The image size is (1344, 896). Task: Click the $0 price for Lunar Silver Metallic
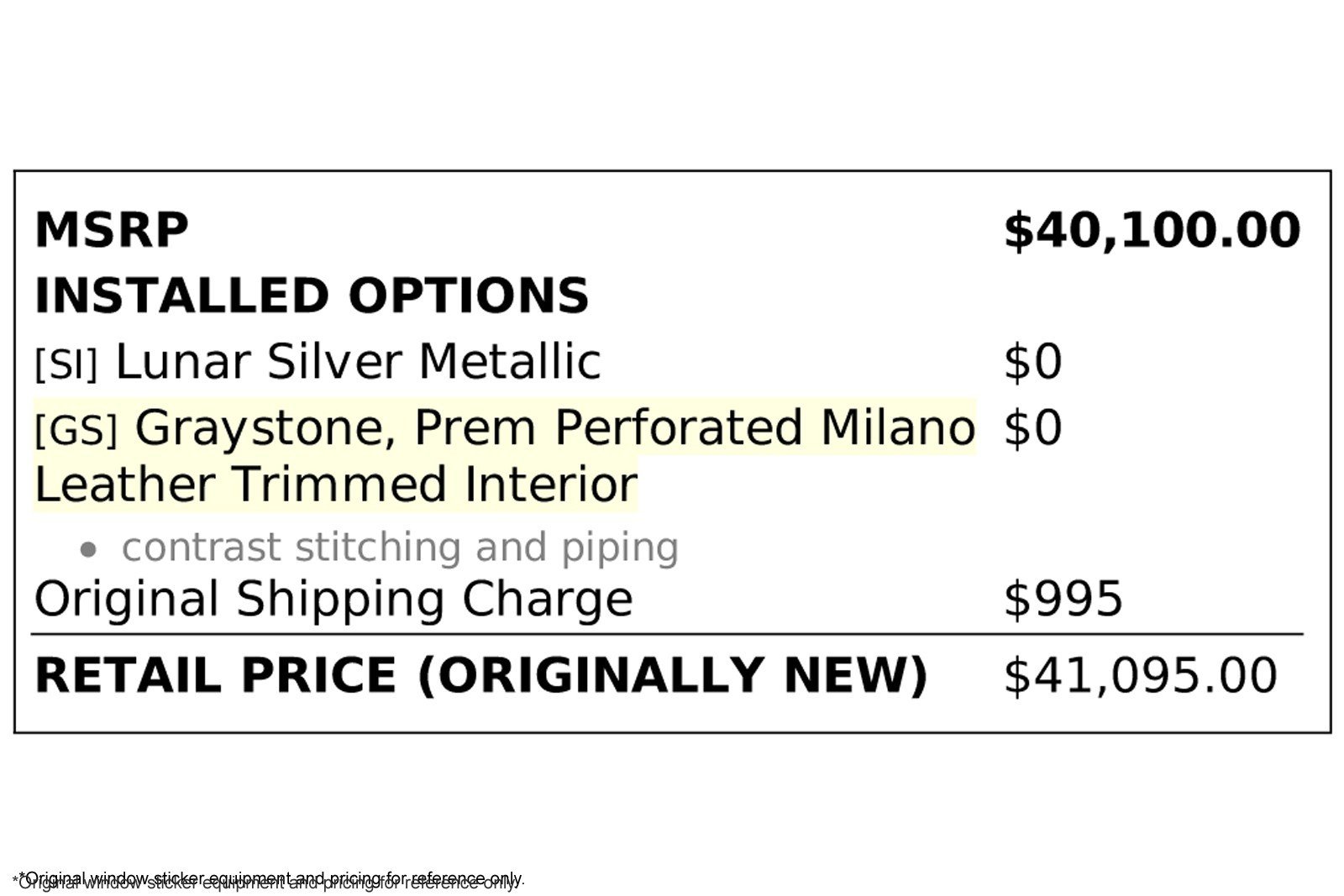1033,362
